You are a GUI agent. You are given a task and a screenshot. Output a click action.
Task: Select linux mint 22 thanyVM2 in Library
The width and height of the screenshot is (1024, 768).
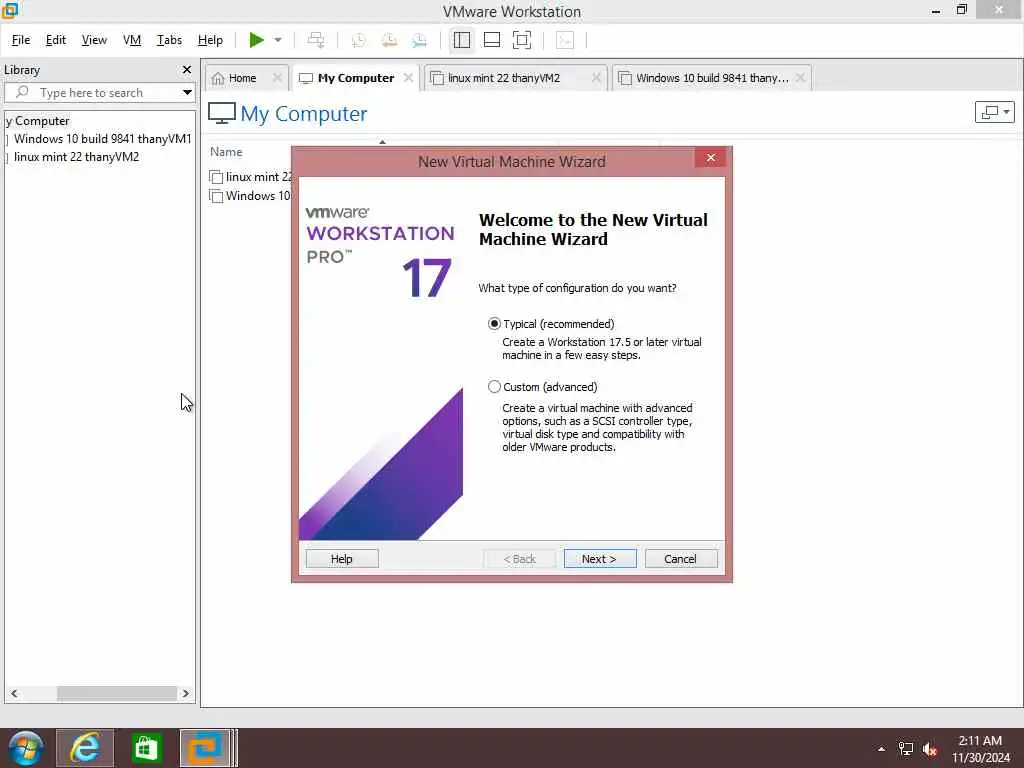[76, 157]
